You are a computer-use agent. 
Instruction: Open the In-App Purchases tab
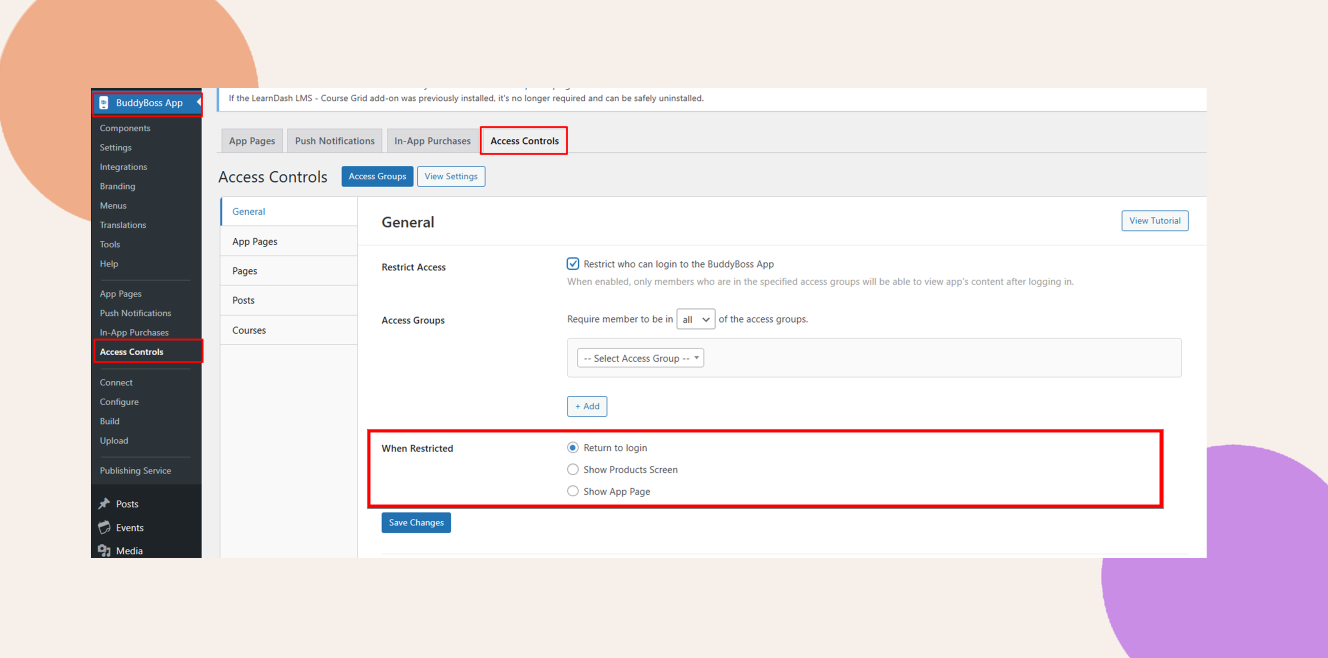coord(432,141)
